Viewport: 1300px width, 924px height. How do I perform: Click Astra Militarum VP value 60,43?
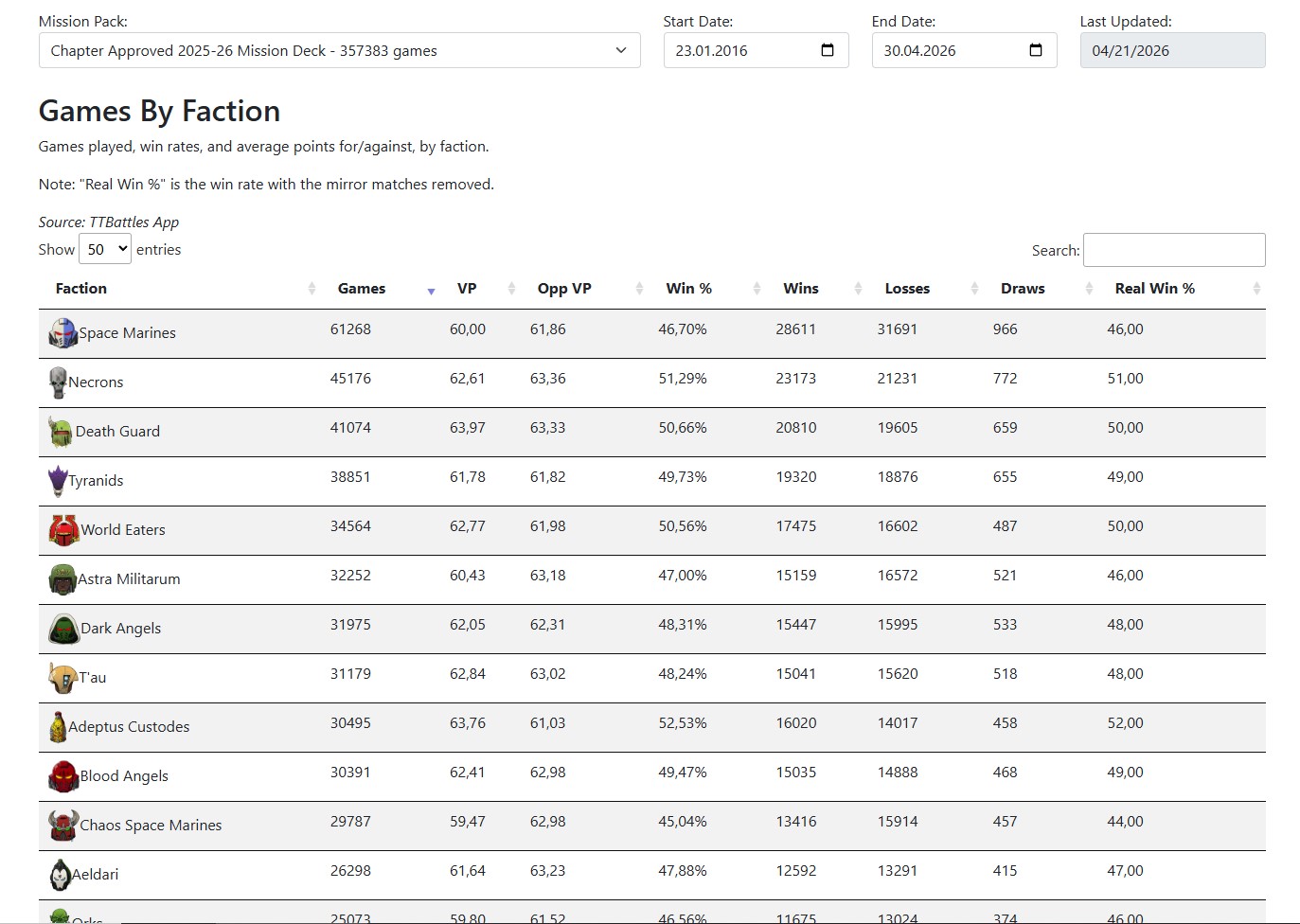point(468,576)
